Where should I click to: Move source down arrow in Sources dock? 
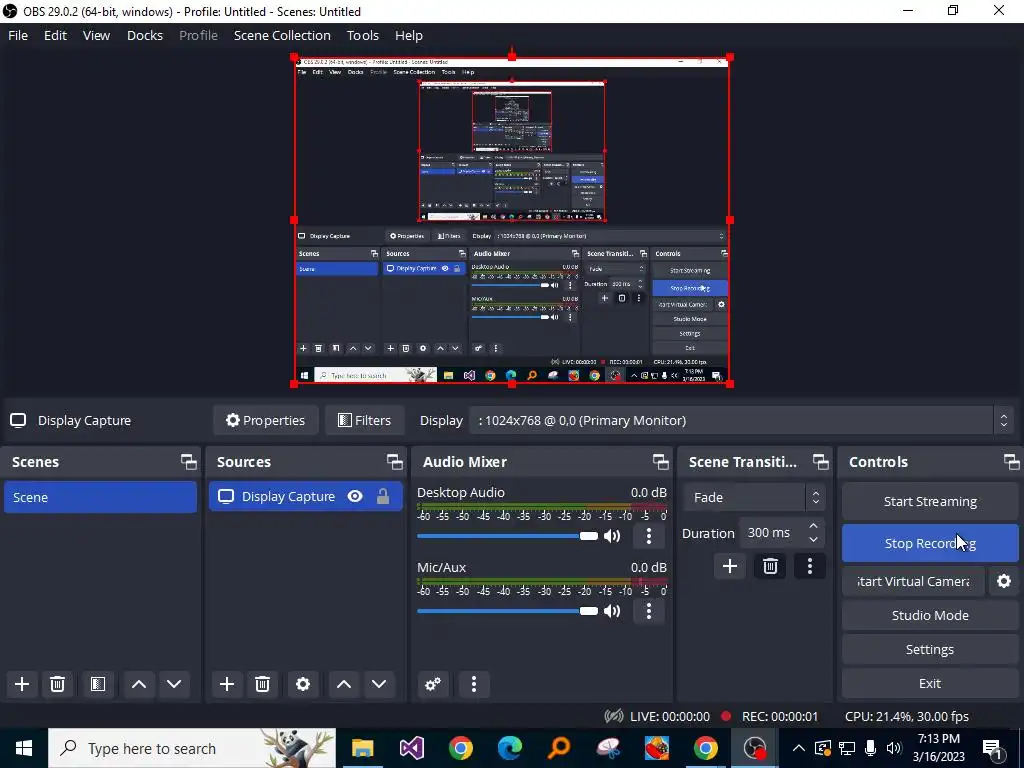point(379,684)
